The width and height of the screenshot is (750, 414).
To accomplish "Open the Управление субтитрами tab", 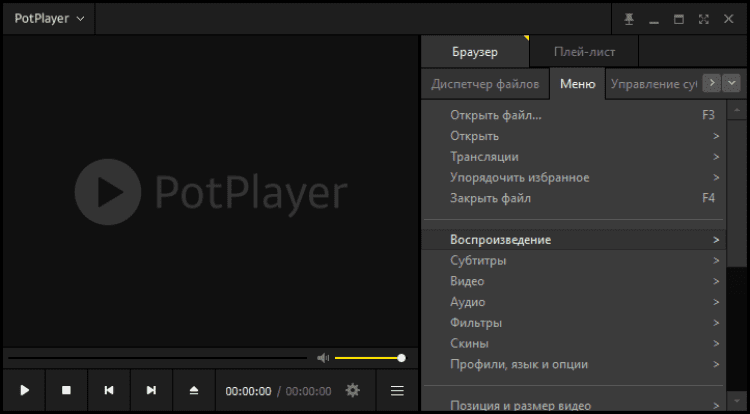I will [653, 84].
